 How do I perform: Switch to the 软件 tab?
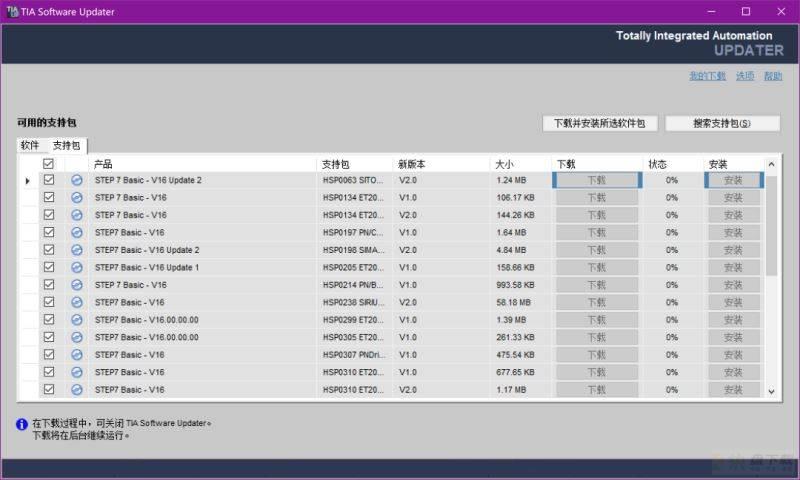30,145
